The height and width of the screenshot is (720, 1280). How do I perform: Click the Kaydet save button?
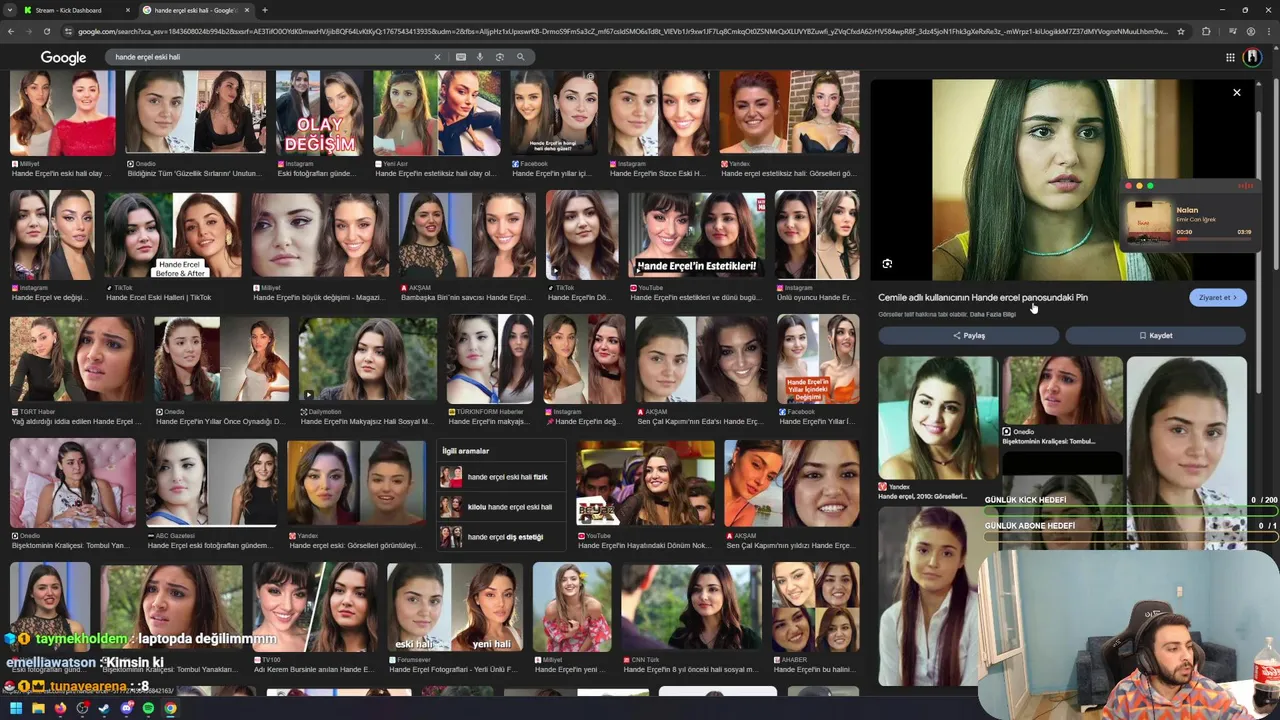click(x=1156, y=336)
